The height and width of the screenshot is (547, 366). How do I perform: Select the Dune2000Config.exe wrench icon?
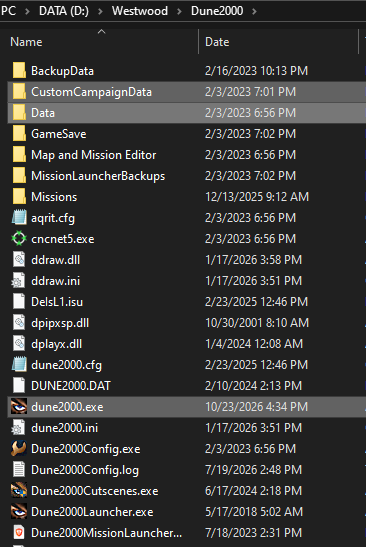(x=19, y=449)
